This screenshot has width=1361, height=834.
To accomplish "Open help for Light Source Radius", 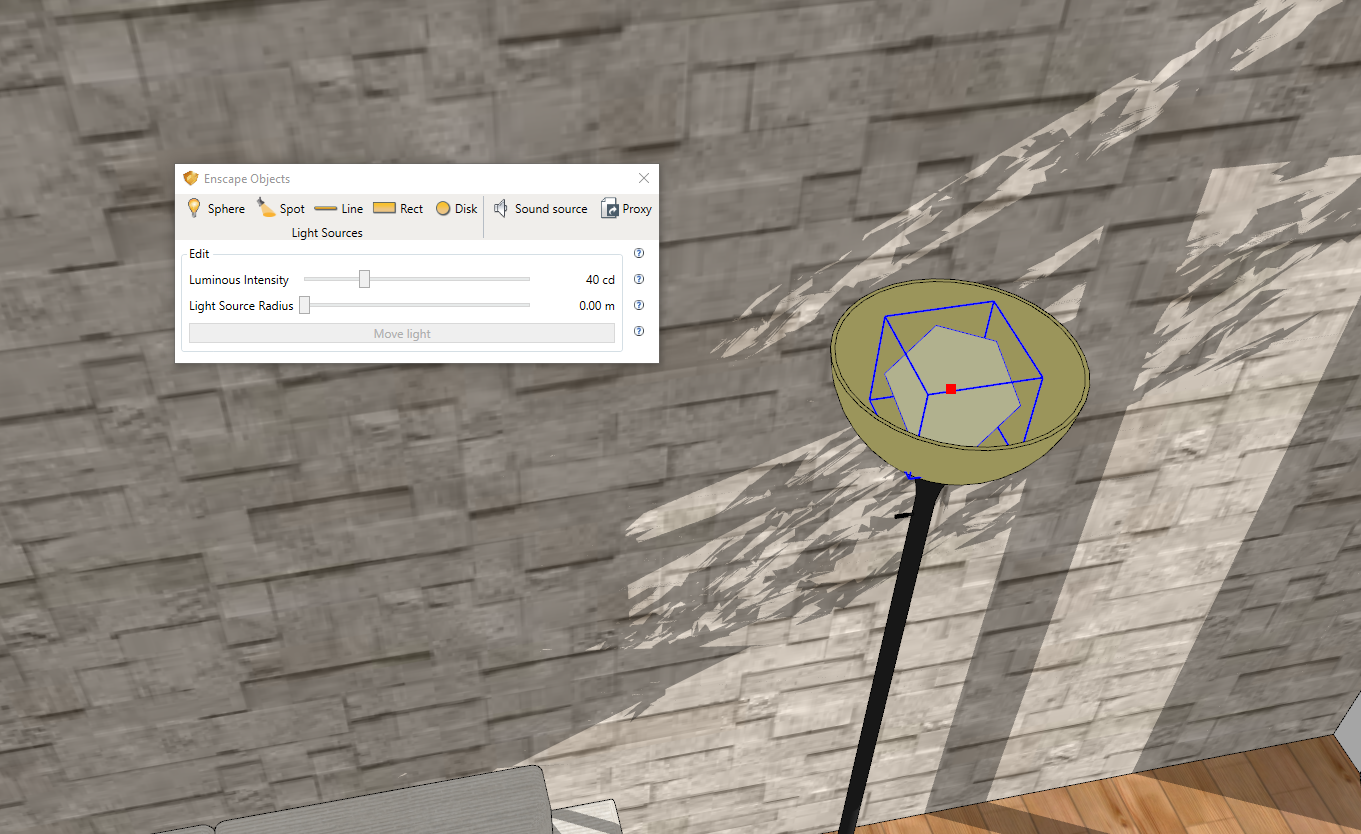I will click(638, 305).
